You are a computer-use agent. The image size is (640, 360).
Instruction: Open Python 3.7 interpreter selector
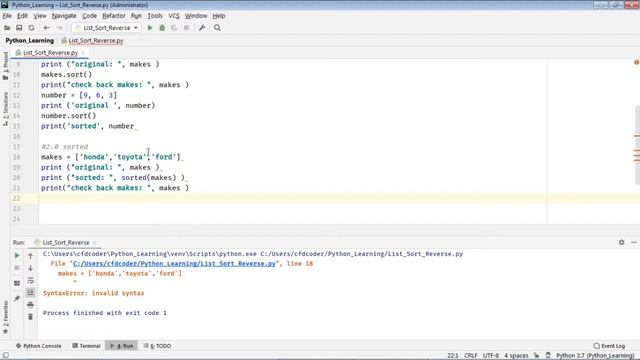[x=595, y=356]
